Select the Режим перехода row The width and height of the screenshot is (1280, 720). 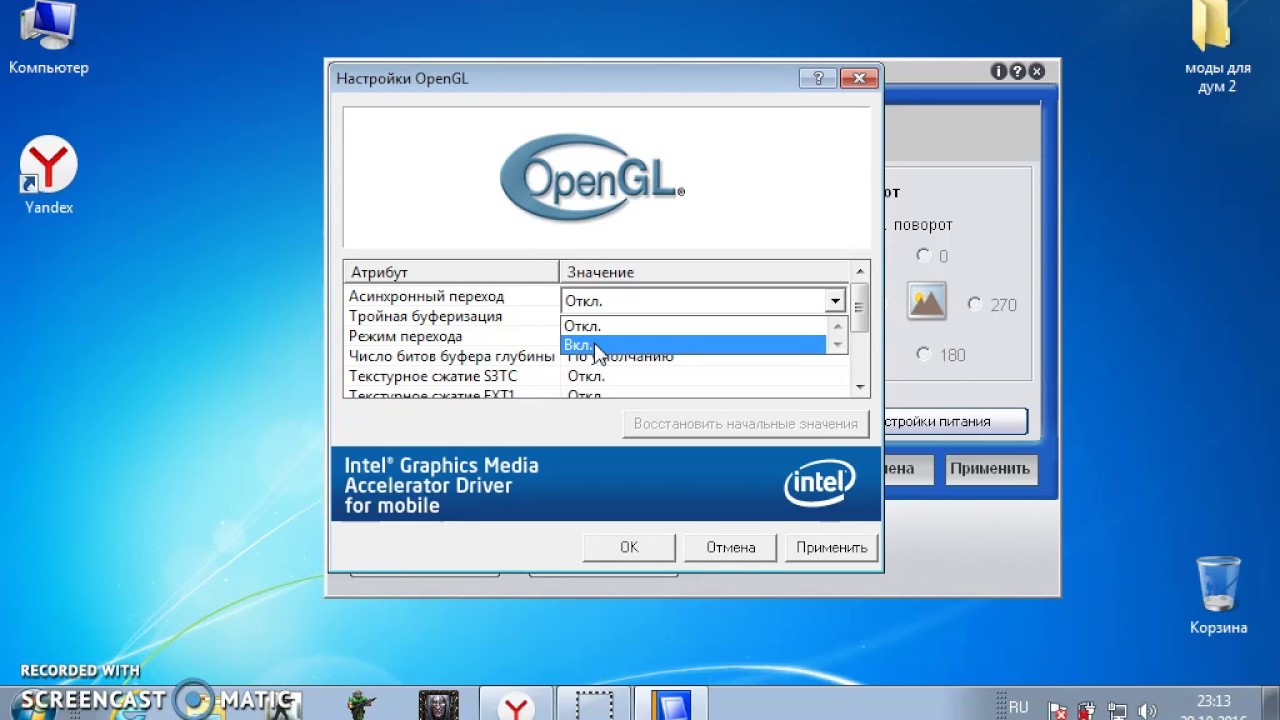pyautogui.click(x=452, y=336)
